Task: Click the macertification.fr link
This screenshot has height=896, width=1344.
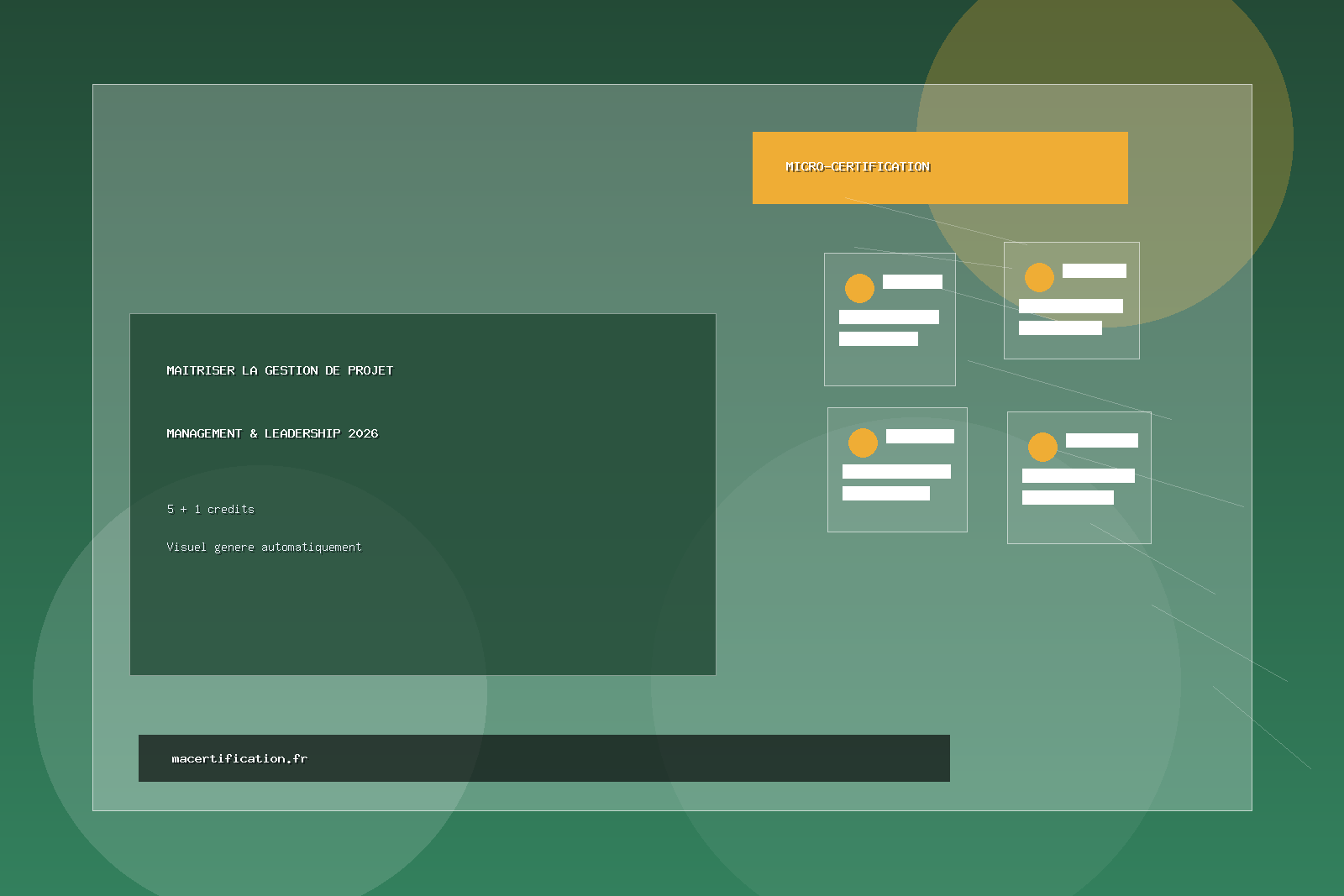Action: pos(239,757)
